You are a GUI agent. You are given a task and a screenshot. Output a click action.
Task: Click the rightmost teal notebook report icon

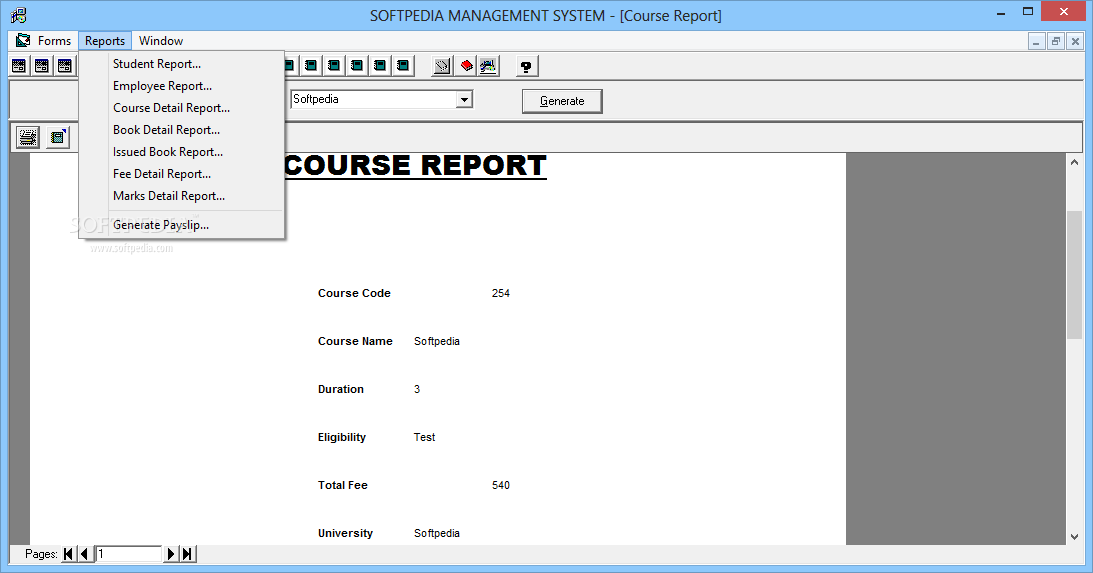coord(403,66)
